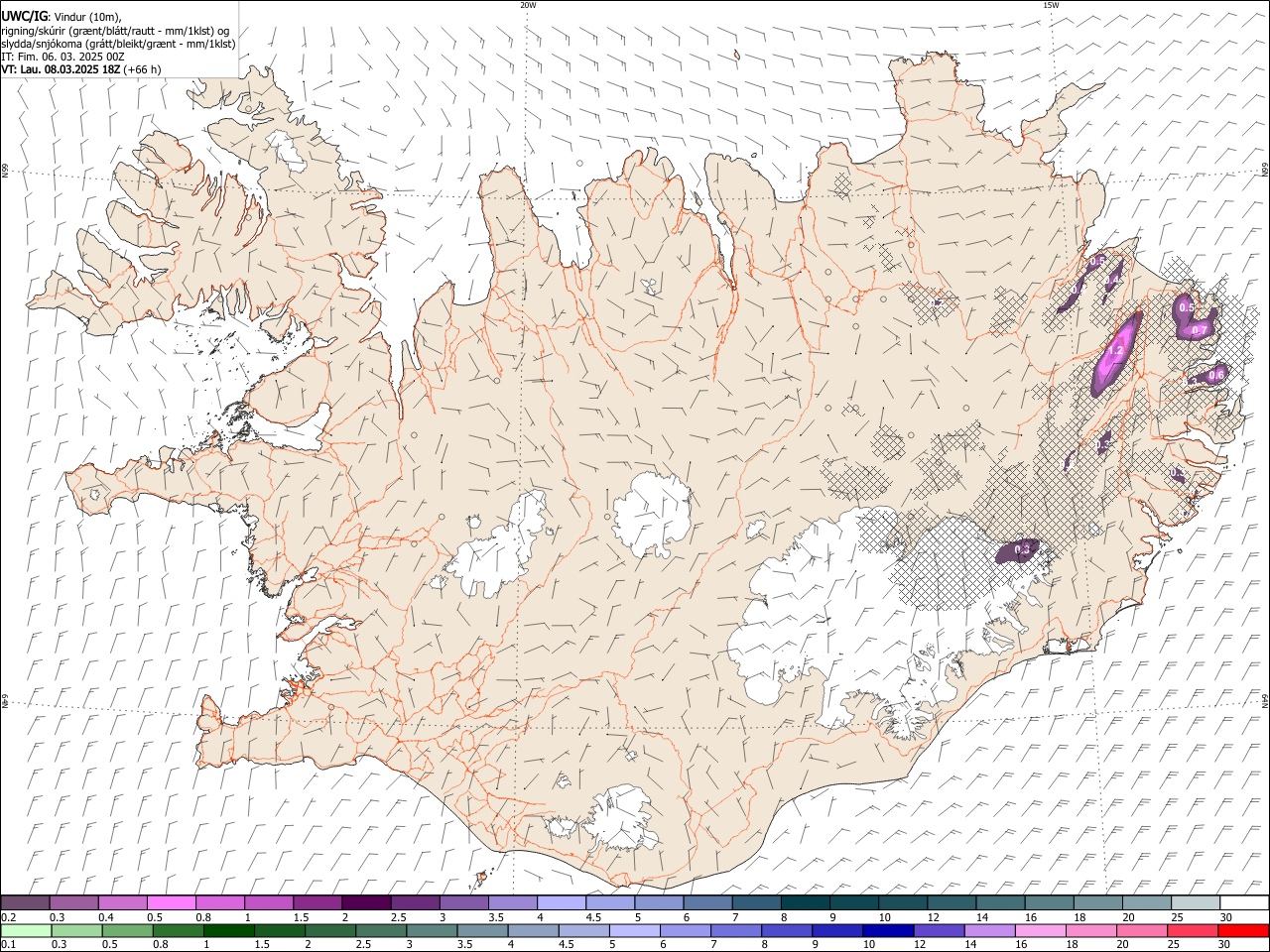The width and height of the screenshot is (1270, 952).
Task: Click the bright pink 0.5 swatch in the upper legend row
Action: coord(172,903)
